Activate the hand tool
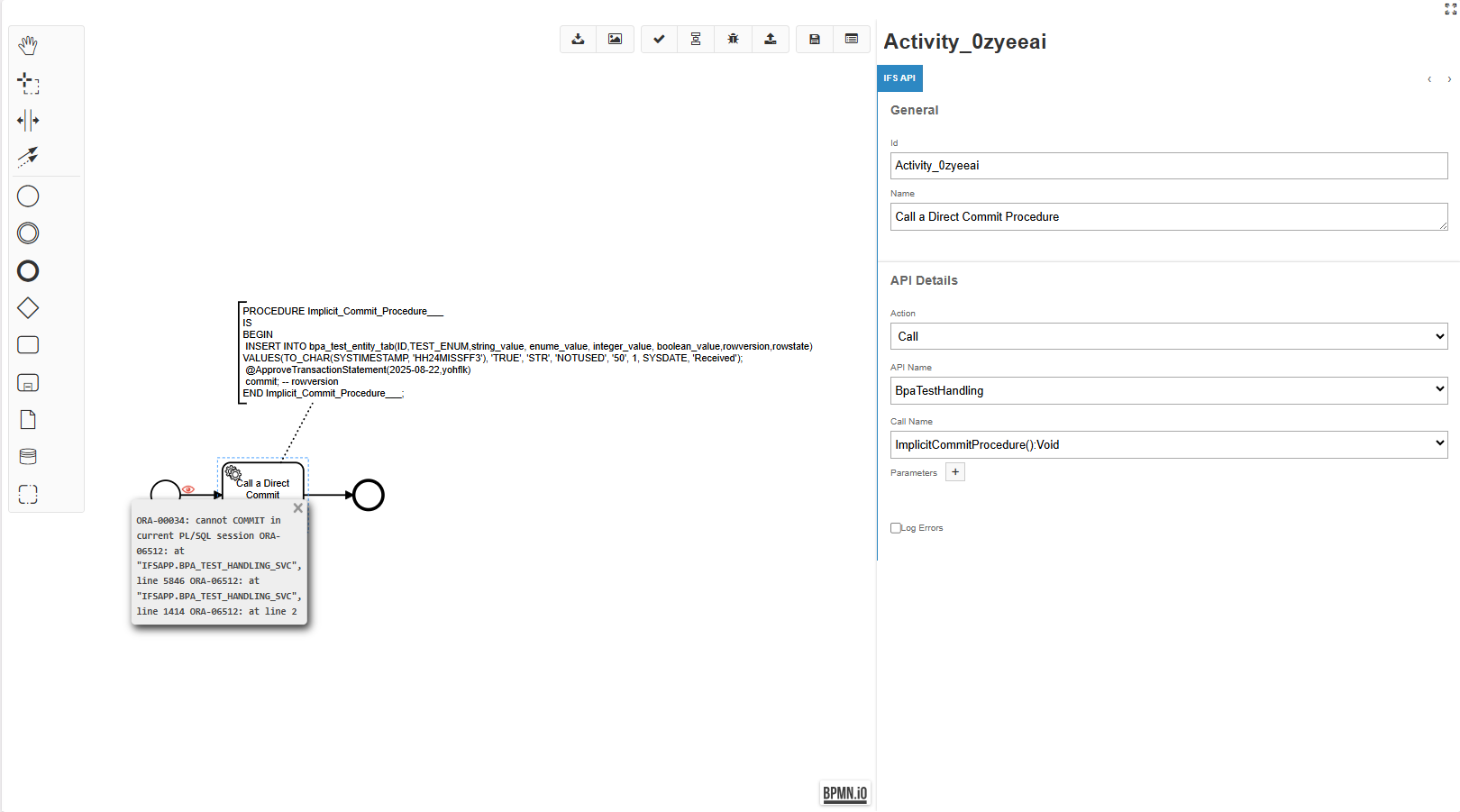1460x812 pixels. click(x=28, y=45)
